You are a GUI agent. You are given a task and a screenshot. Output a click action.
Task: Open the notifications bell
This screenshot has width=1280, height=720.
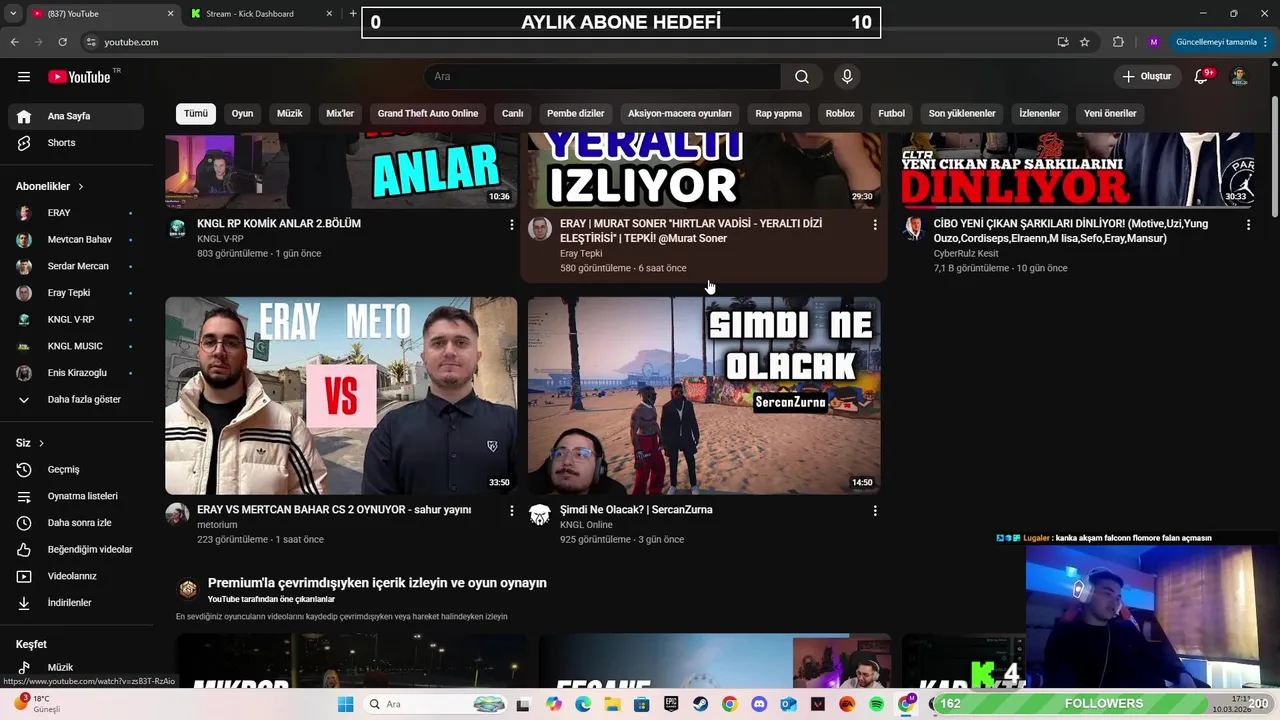click(x=1201, y=77)
